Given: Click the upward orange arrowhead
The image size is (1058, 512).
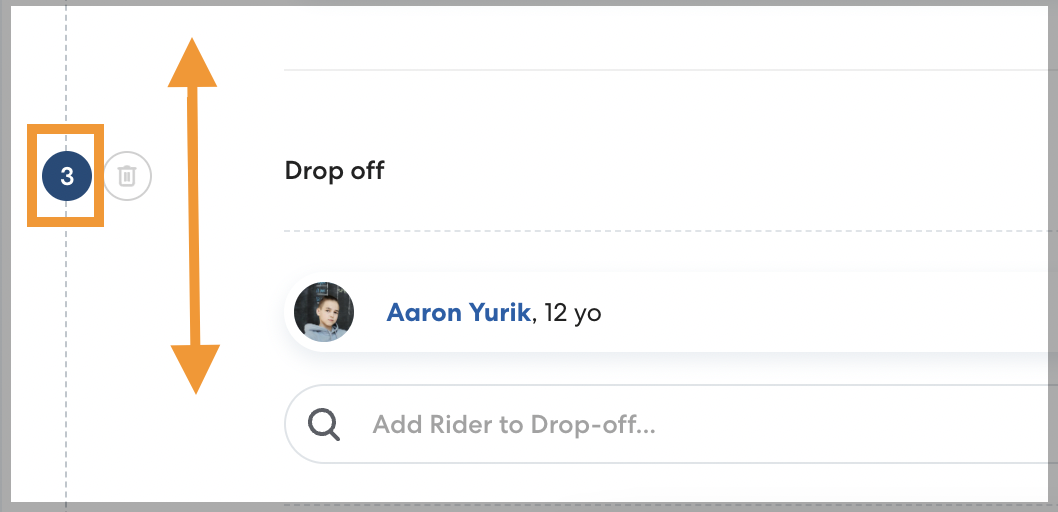Looking at the screenshot, I should (x=192, y=66).
